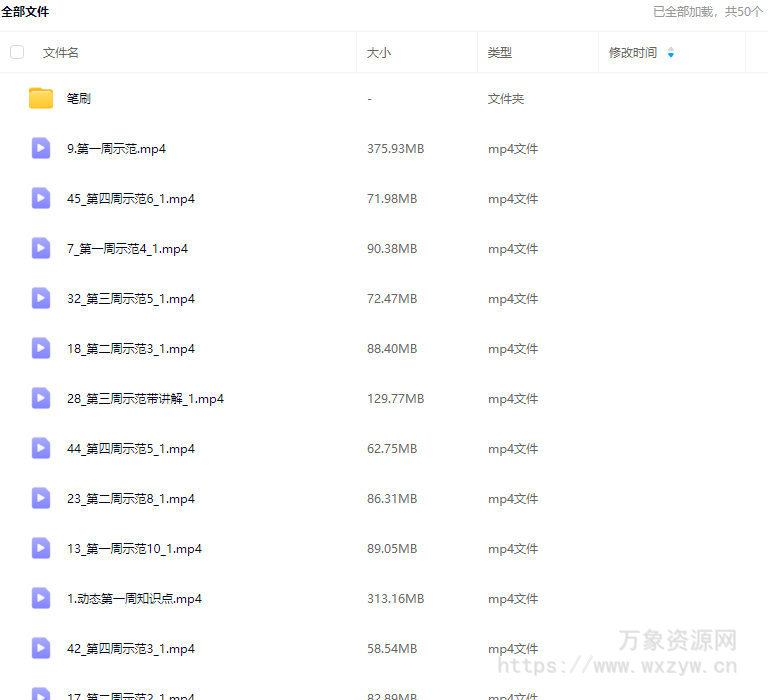Click the 已全部加载，共50个 status text
Image resolution: width=768 pixels, height=700 pixels.
coord(708,11)
